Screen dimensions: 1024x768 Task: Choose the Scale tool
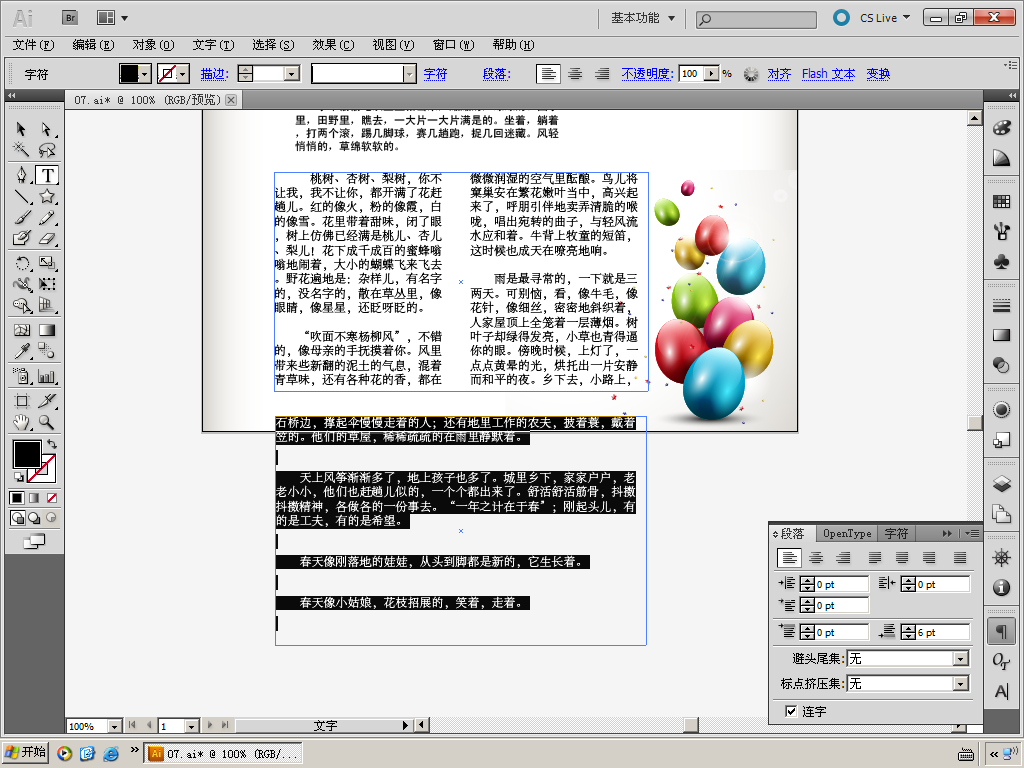[46, 263]
